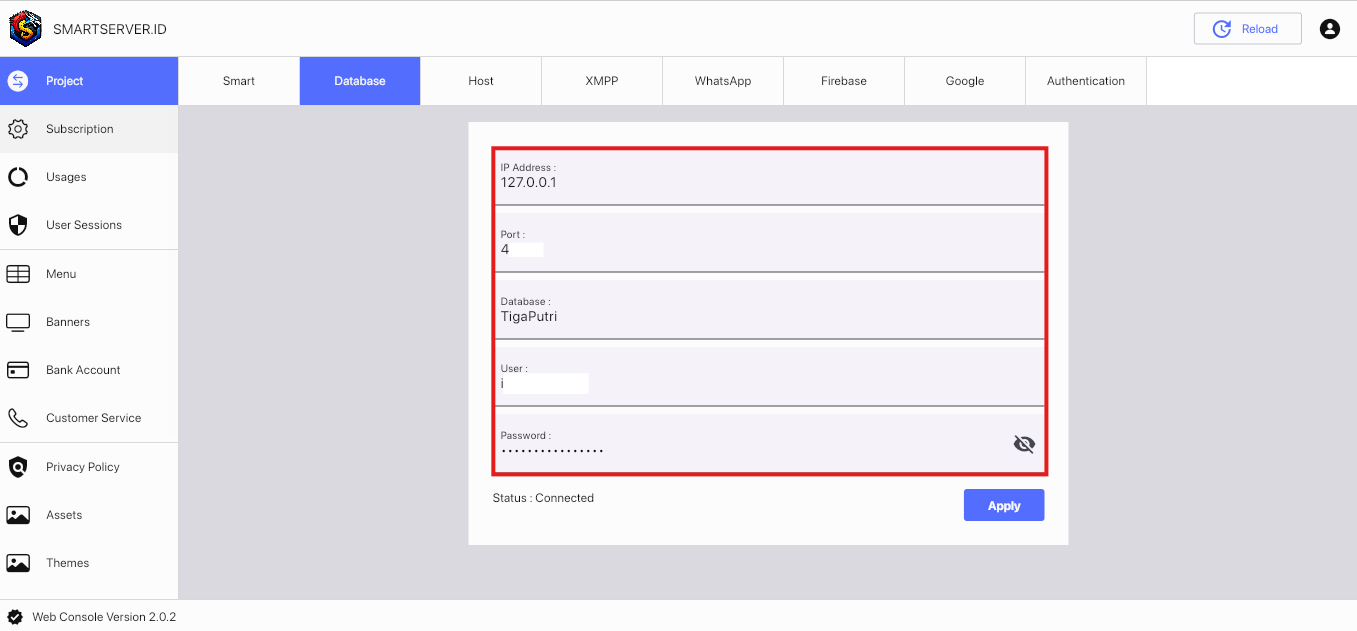Click the SMARTSERVER.ID logo
The image size is (1357, 631).
click(x=25, y=28)
